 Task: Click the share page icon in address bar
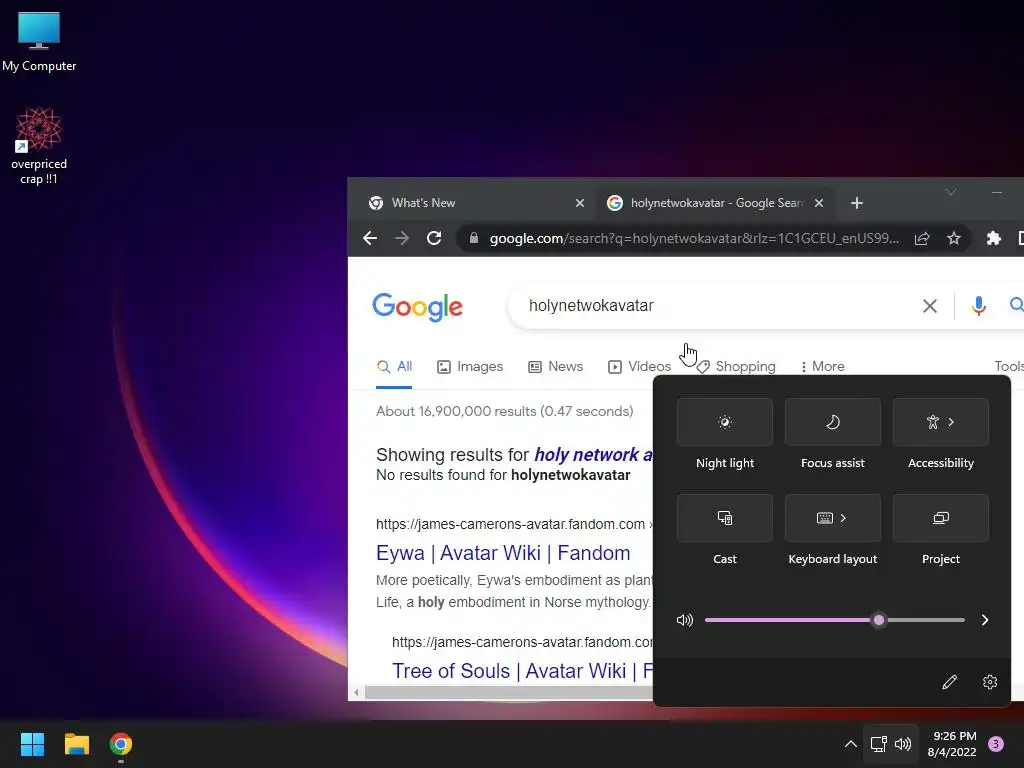pyautogui.click(x=921, y=238)
